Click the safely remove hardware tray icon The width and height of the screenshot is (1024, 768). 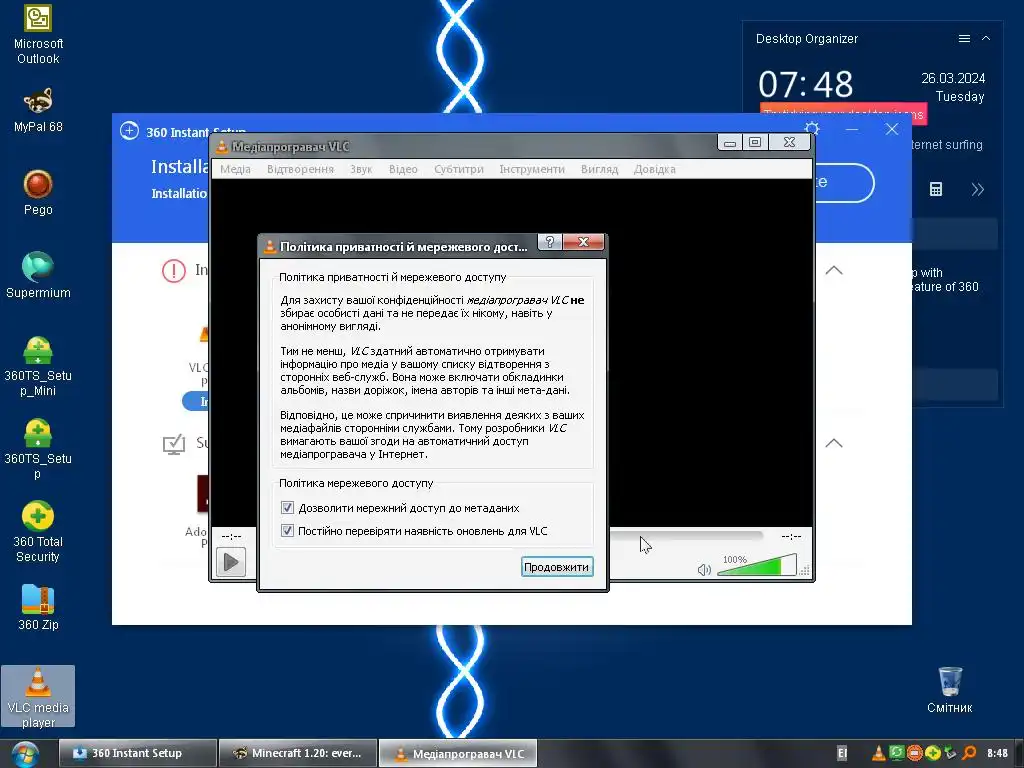(x=950, y=754)
